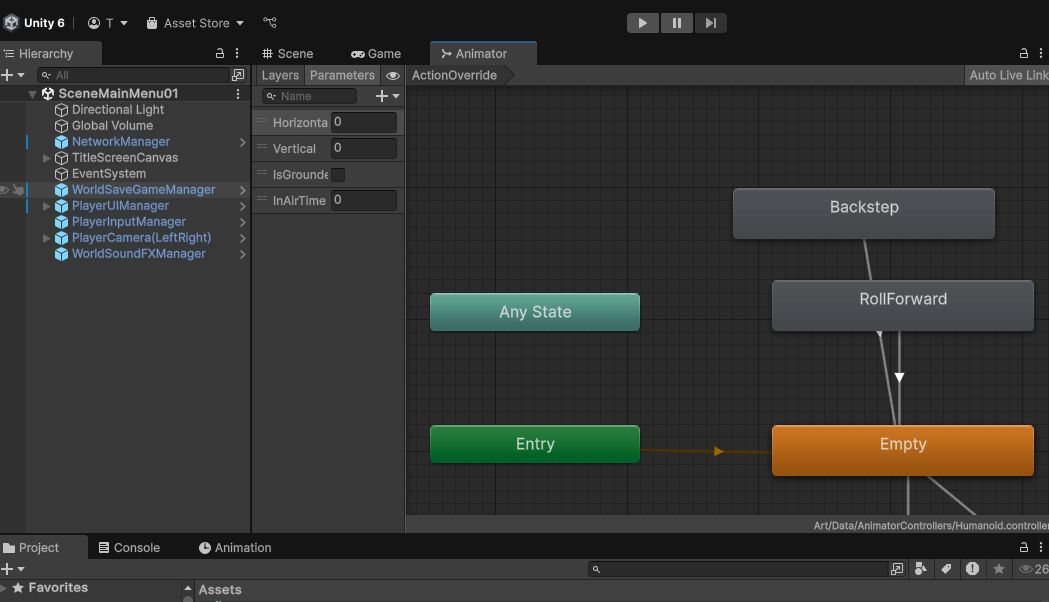Click Search by Type icon in Project
Viewport: 1049px width, 602px height.
point(921,569)
